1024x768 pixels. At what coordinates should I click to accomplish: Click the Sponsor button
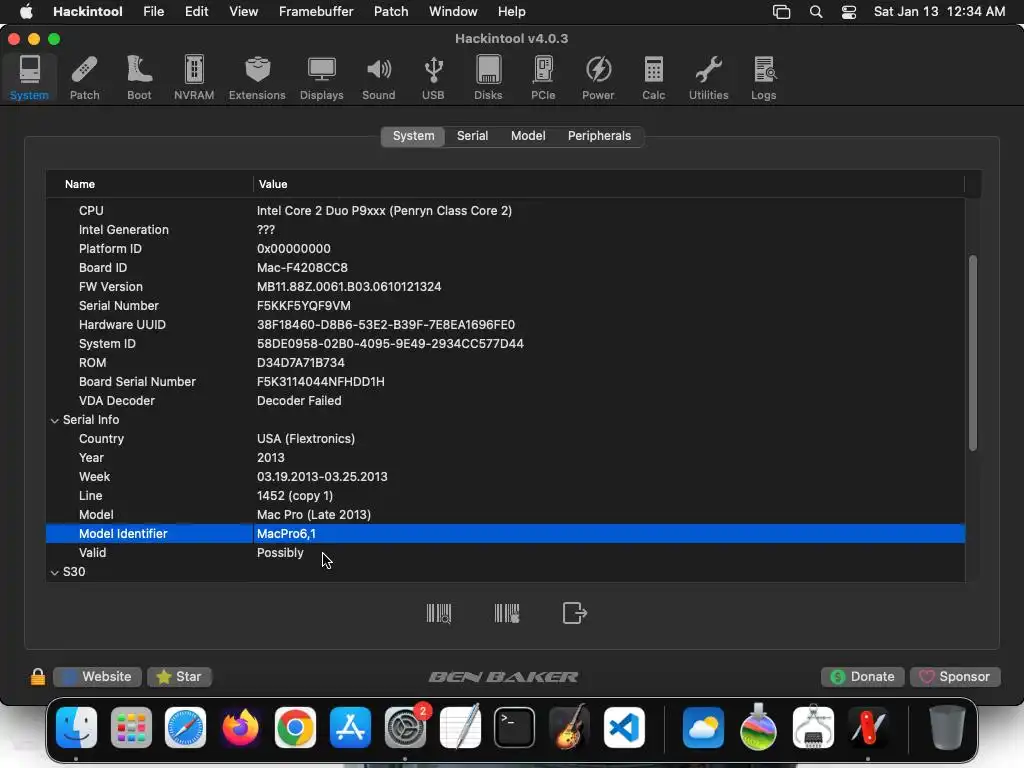pyautogui.click(x=955, y=677)
